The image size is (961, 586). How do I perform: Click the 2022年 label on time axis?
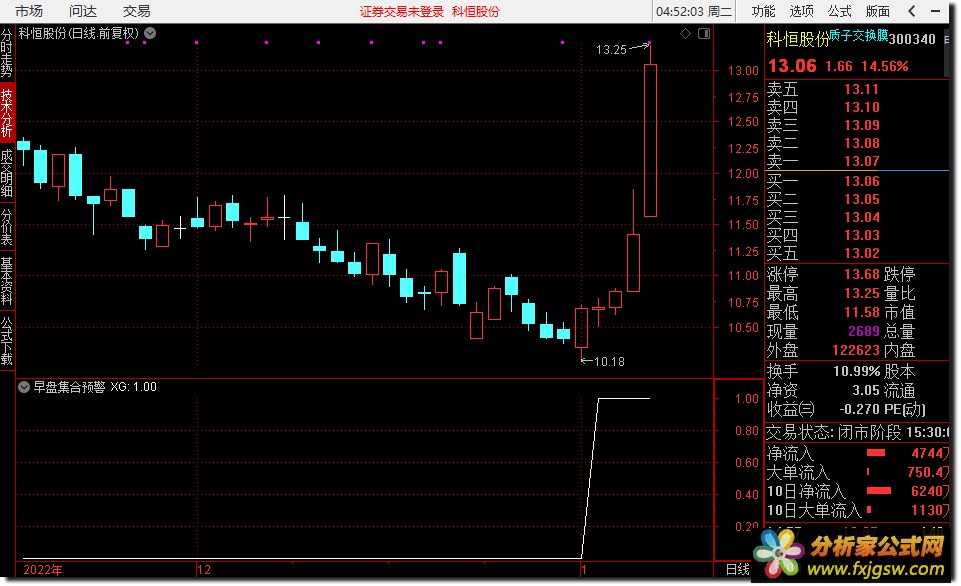pos(42,569)
